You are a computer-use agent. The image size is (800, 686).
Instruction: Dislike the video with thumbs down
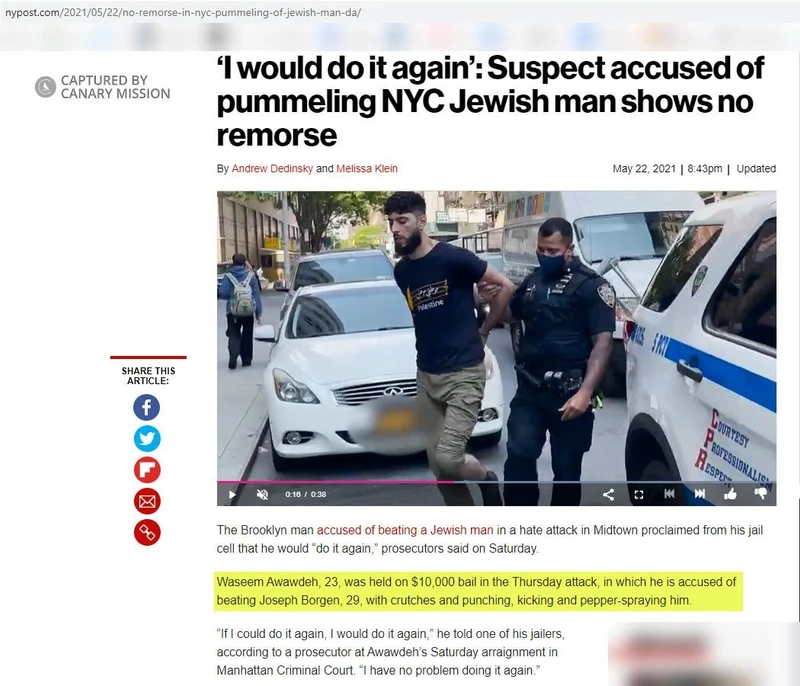(761, 493)
